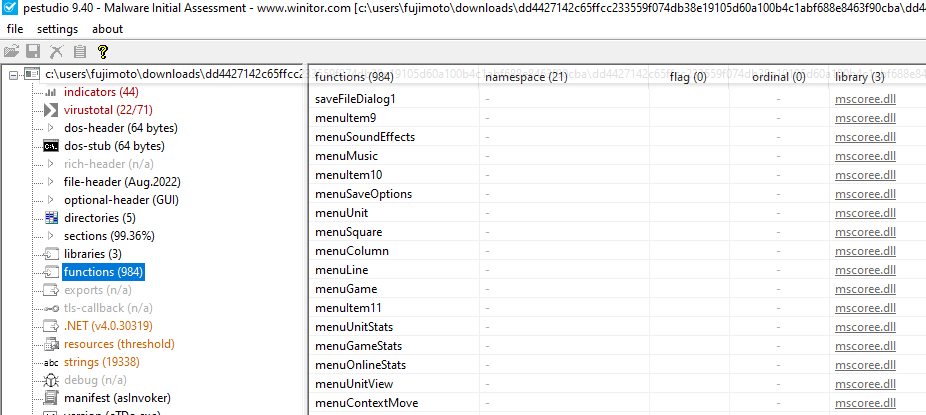The height and width of the screenshot is (415, 926).
Task: Select dos-stub (64 bytes) tree item
Action: [x=114, y=146]
